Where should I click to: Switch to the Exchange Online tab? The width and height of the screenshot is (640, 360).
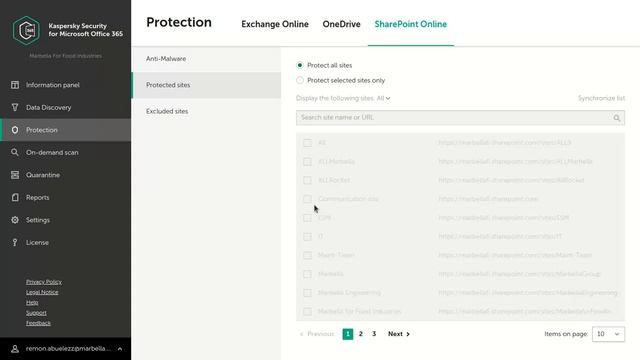[275, 24]
